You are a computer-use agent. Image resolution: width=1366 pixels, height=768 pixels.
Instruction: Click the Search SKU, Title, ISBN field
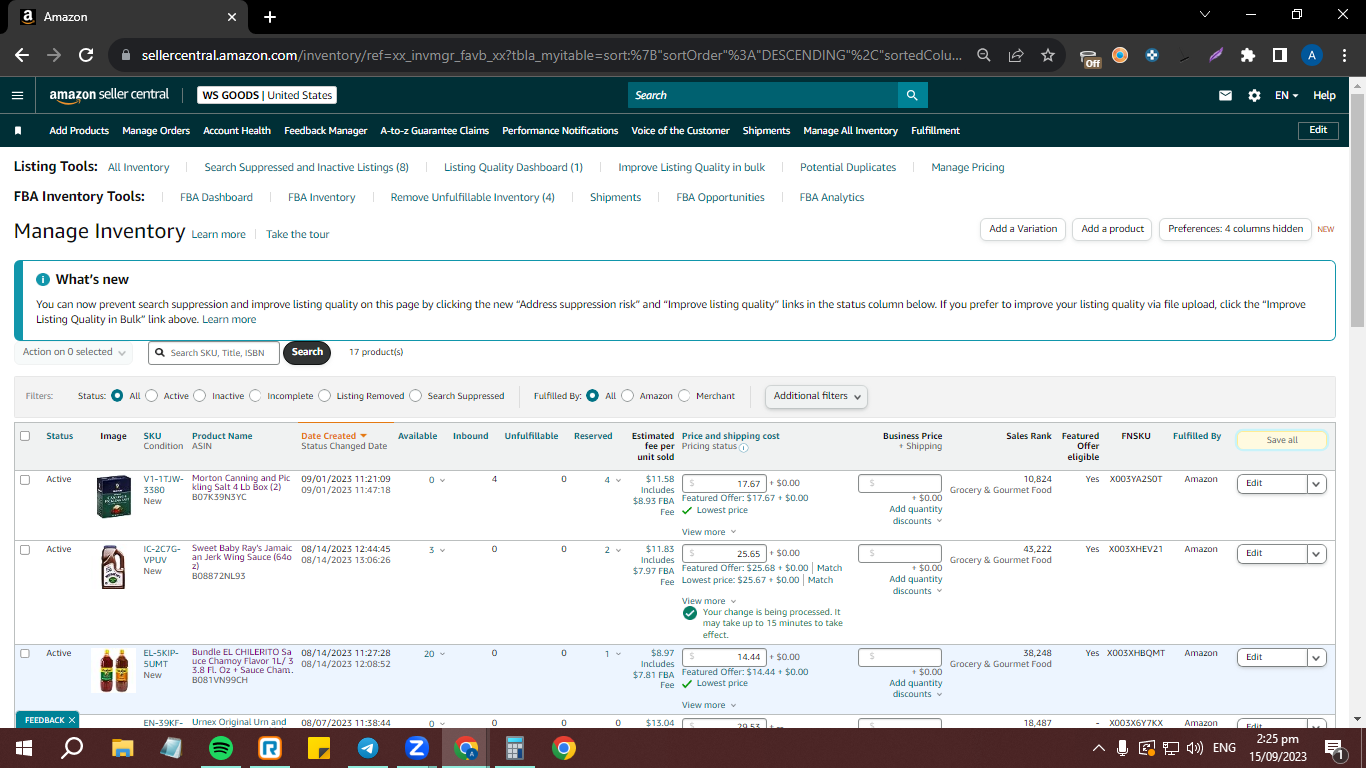click(214, 353)
